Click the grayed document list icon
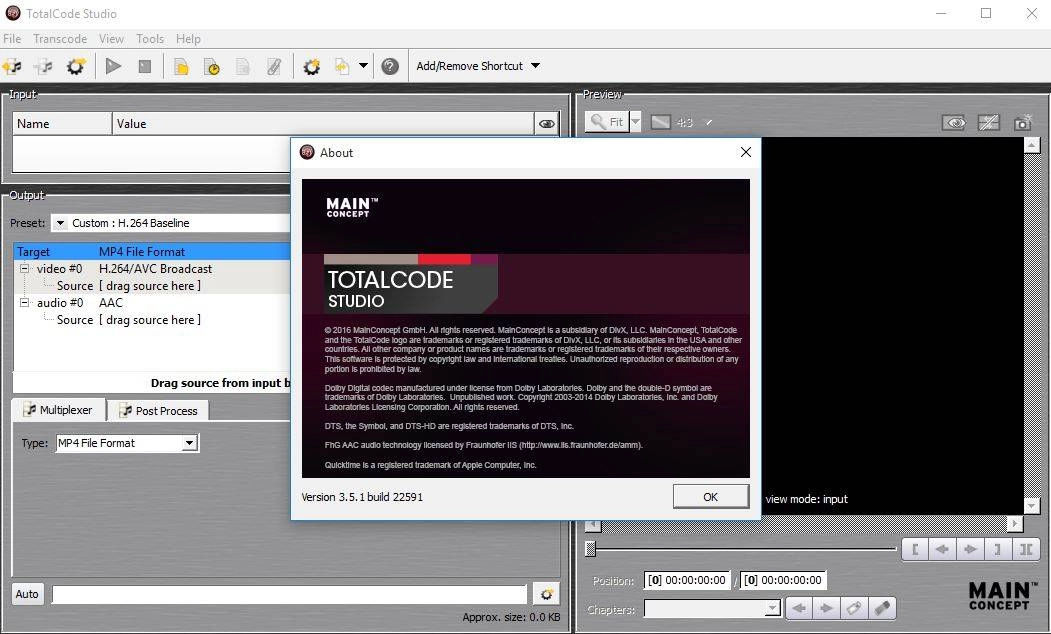 (x=243, y=66)
